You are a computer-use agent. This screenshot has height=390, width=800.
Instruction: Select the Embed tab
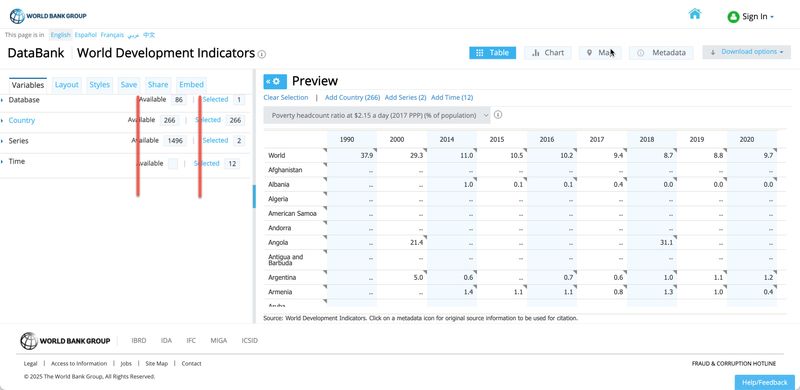pos(191,85)
